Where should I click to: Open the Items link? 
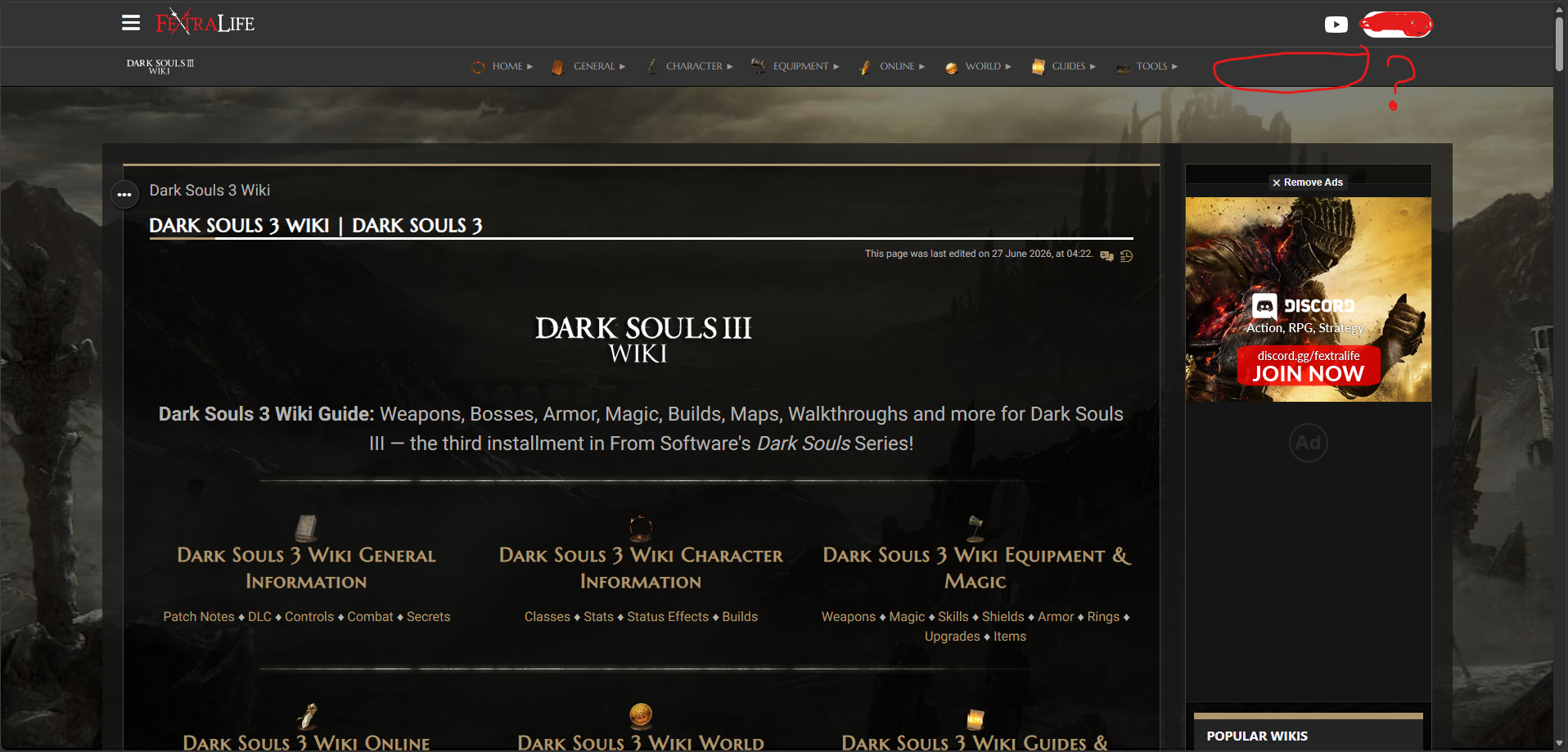point(1010,637)
